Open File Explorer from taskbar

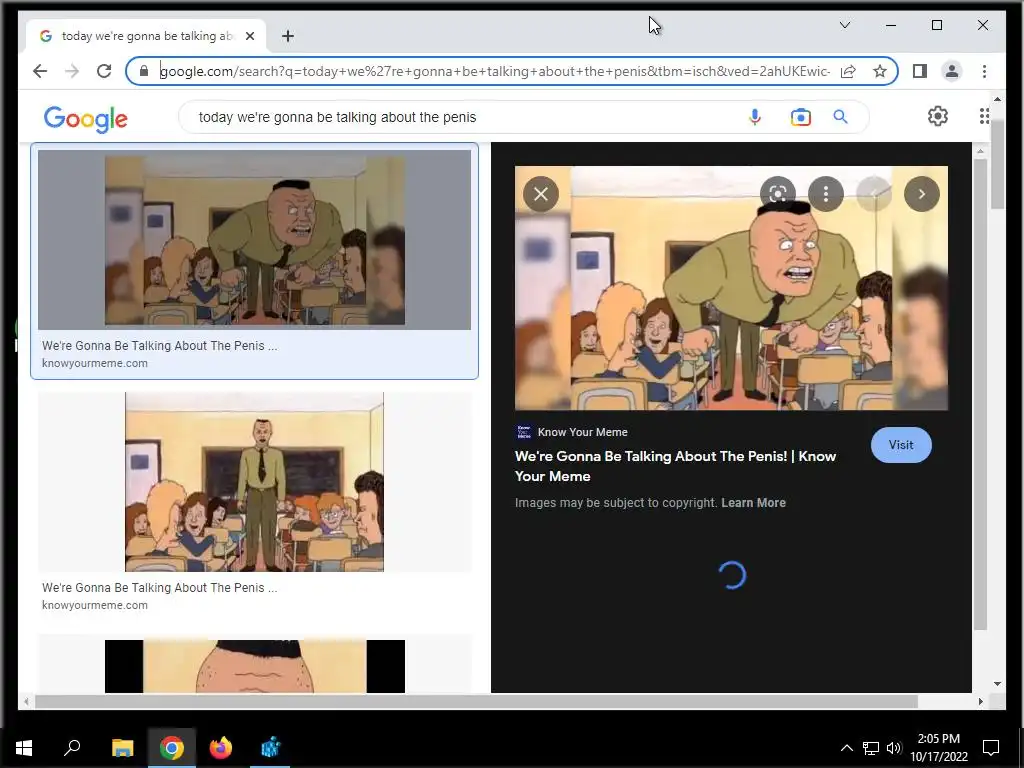122,748
